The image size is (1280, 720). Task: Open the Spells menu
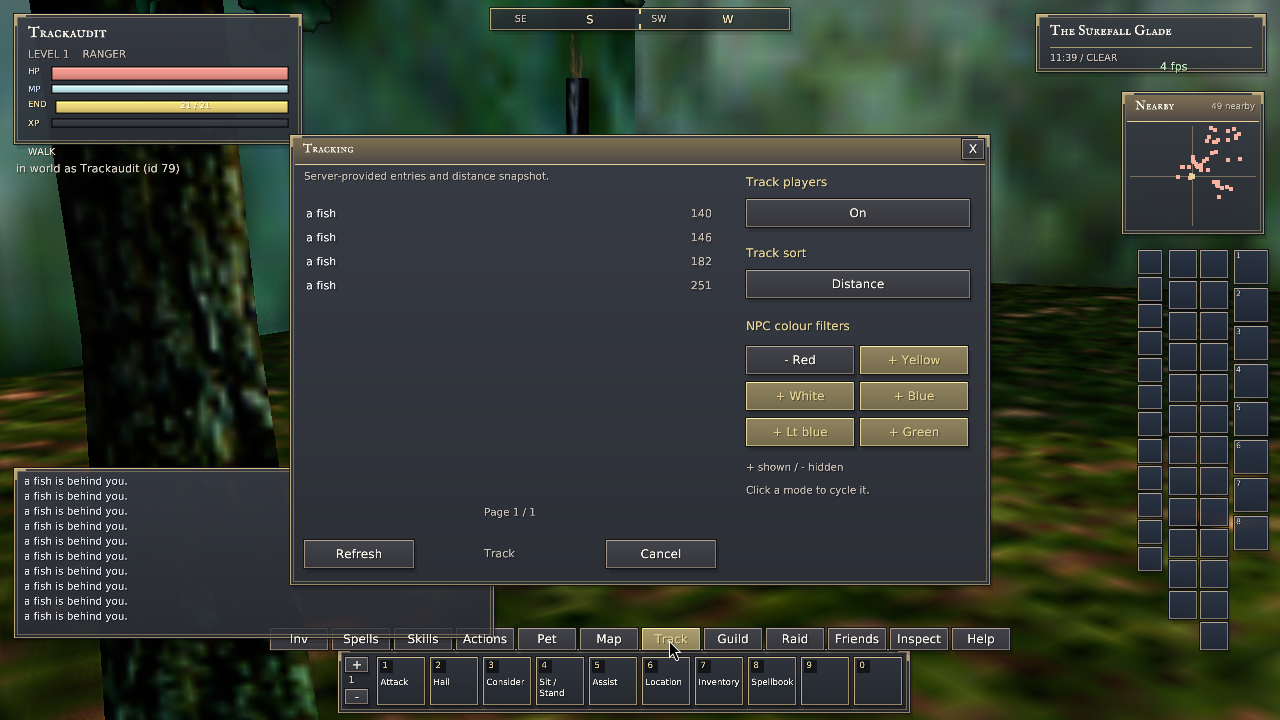pyautogui.click(x=361, y=639)
